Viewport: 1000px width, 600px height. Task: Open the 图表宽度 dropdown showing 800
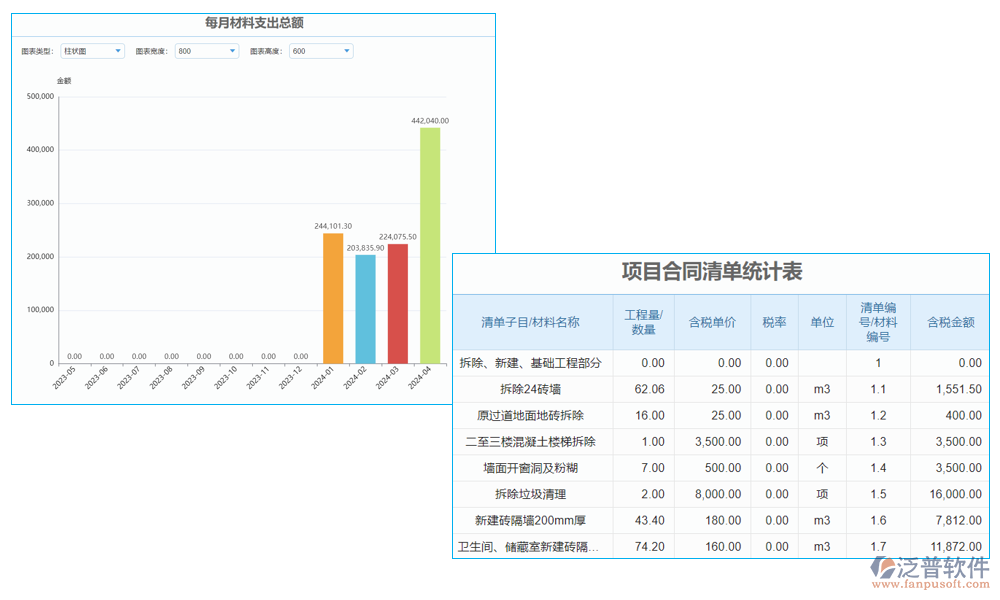(x=205, y=51)
